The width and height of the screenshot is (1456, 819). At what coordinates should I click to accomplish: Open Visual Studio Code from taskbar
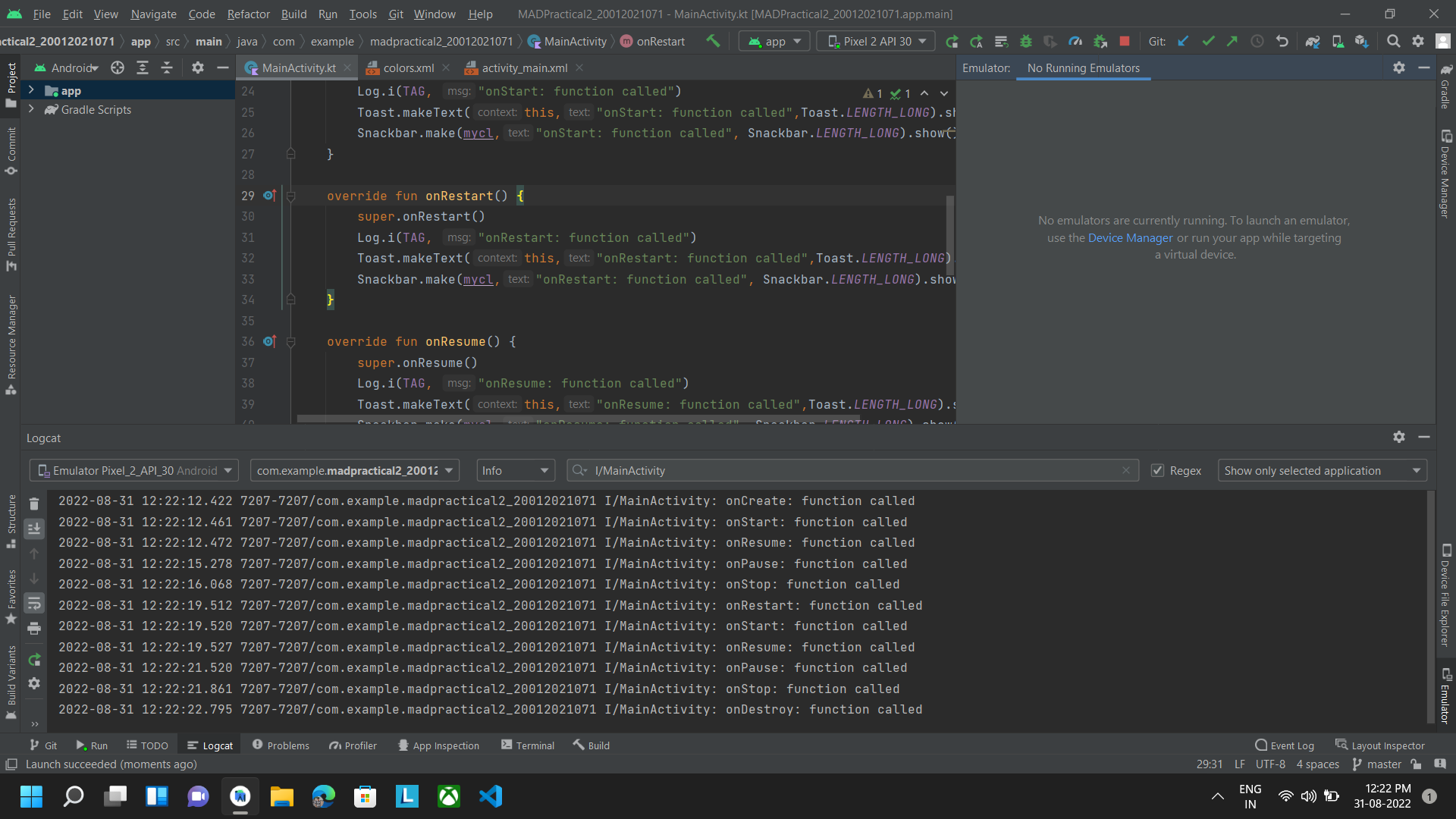click(x=491, y=796)
